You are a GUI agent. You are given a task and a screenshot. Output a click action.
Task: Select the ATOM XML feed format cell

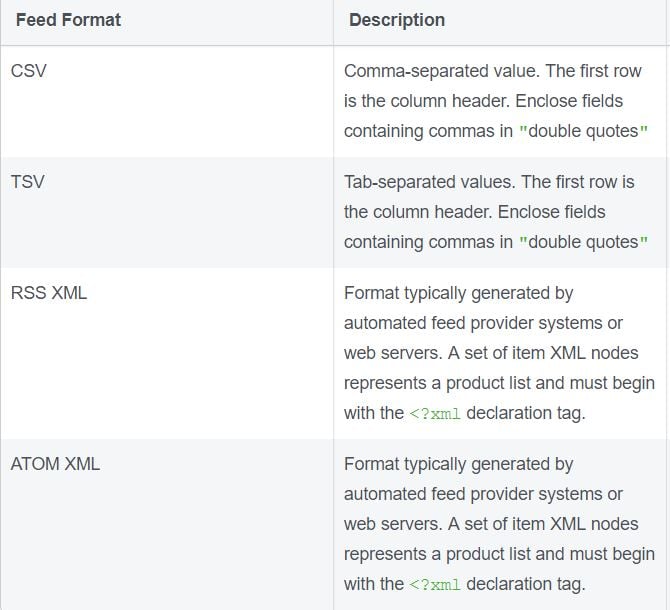coord(55,464)
